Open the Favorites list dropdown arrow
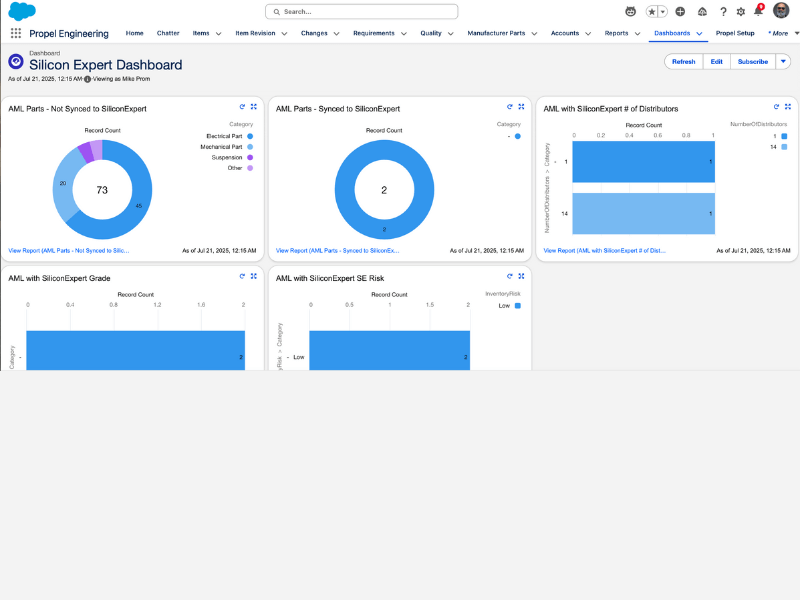Viewport: 800px width, 600px height. tap(663, 11)
